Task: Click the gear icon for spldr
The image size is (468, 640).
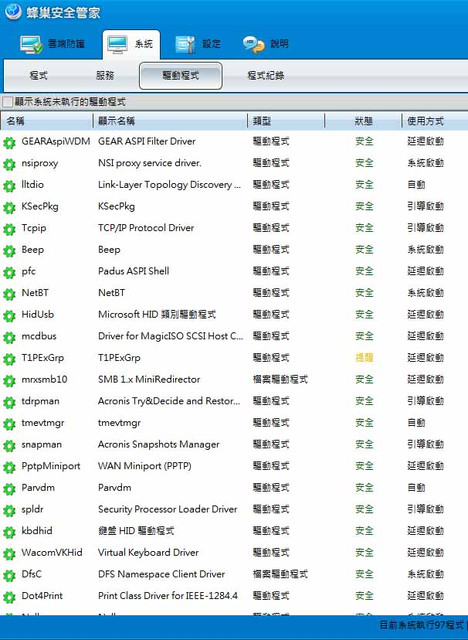Action: click(9, 511)
